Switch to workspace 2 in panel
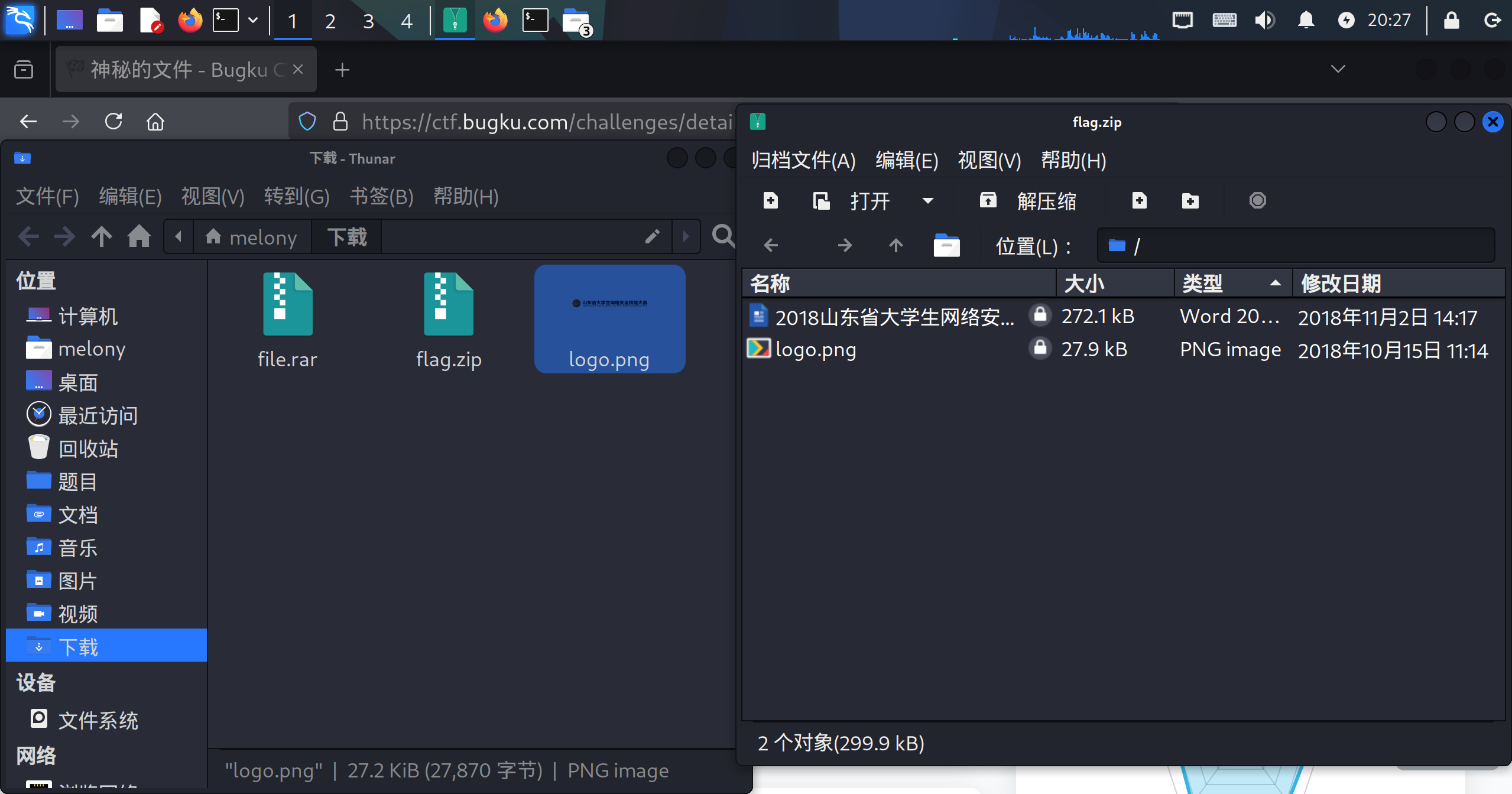1512x794 pixels. (x=330, y=21)
